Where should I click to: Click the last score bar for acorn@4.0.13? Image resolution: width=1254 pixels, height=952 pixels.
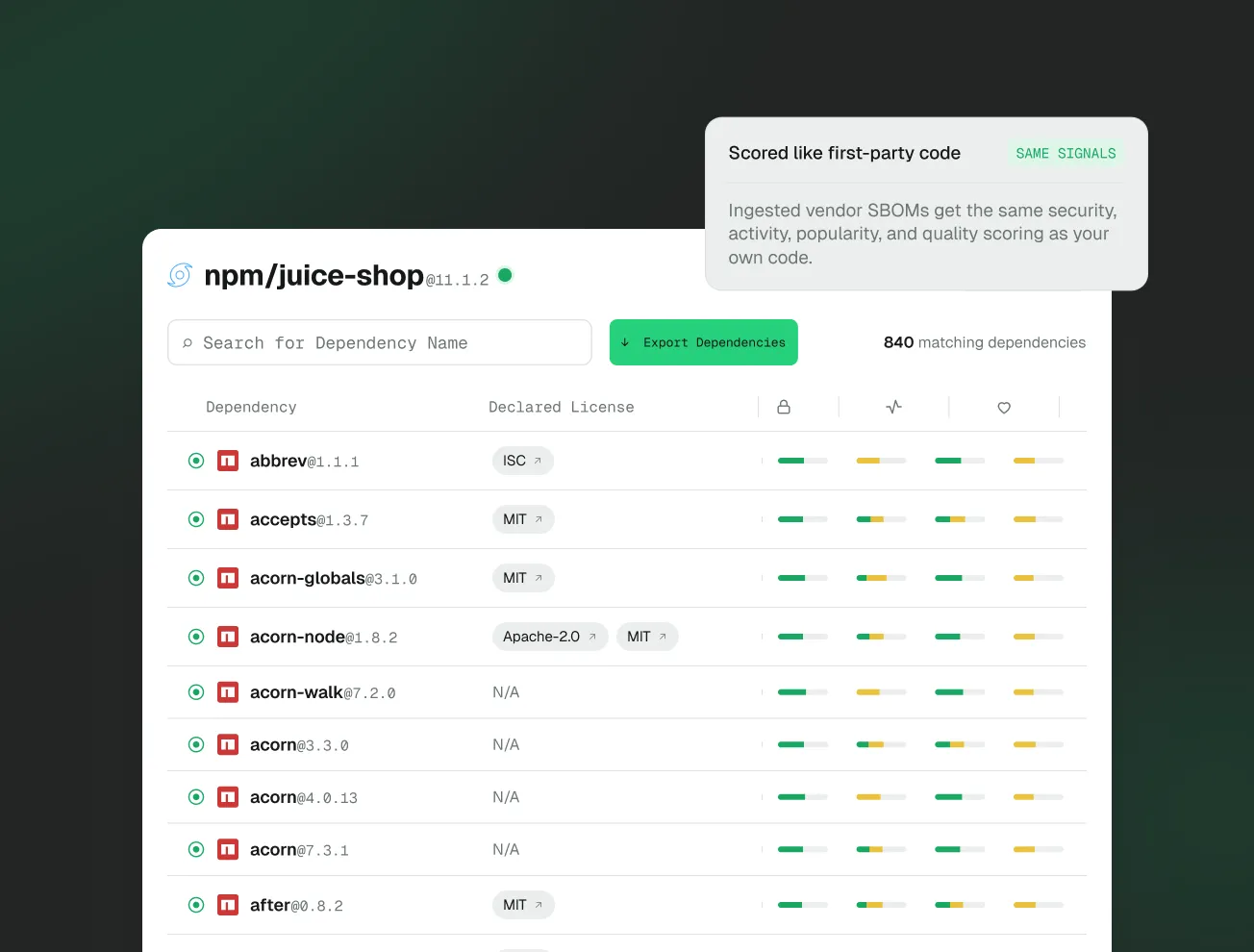(x=1039, y=797)
